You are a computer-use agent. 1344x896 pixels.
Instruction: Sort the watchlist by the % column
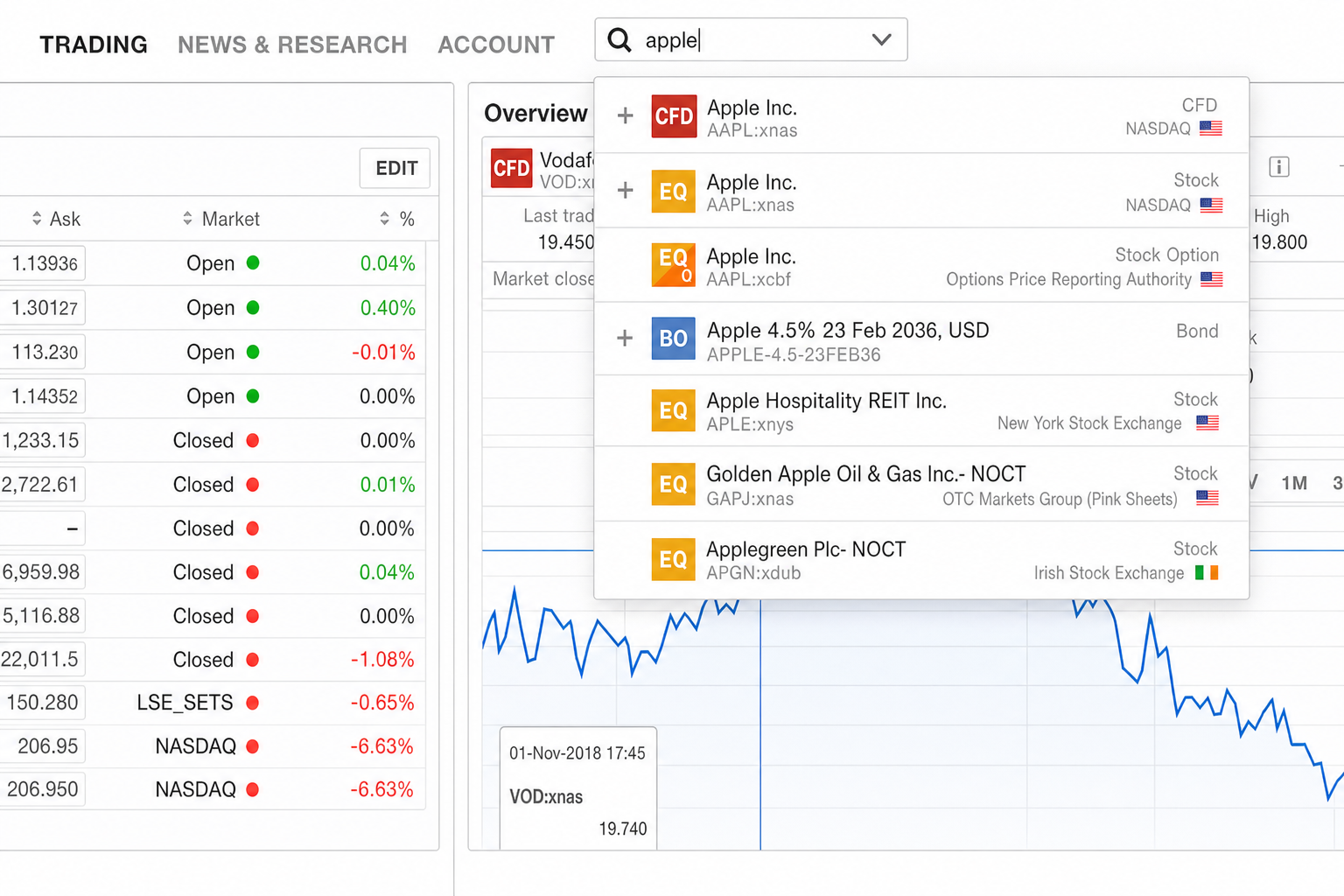[x=397, y=219]
